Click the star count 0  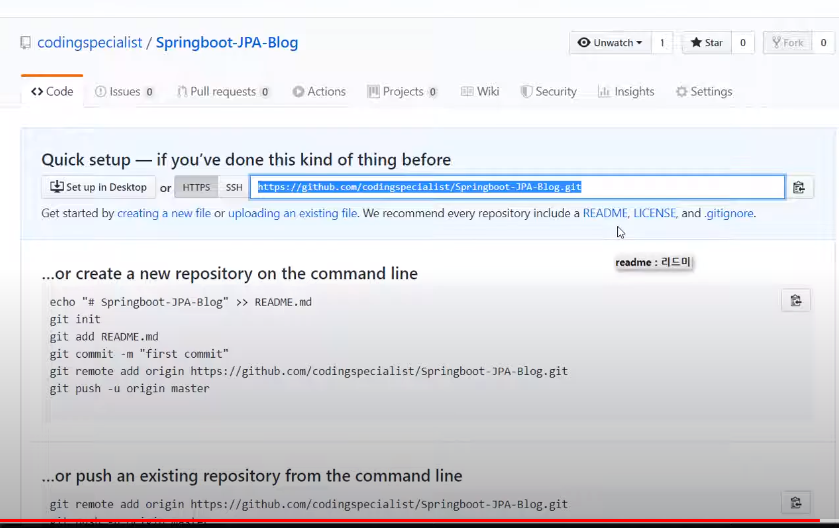click(743, 43)
